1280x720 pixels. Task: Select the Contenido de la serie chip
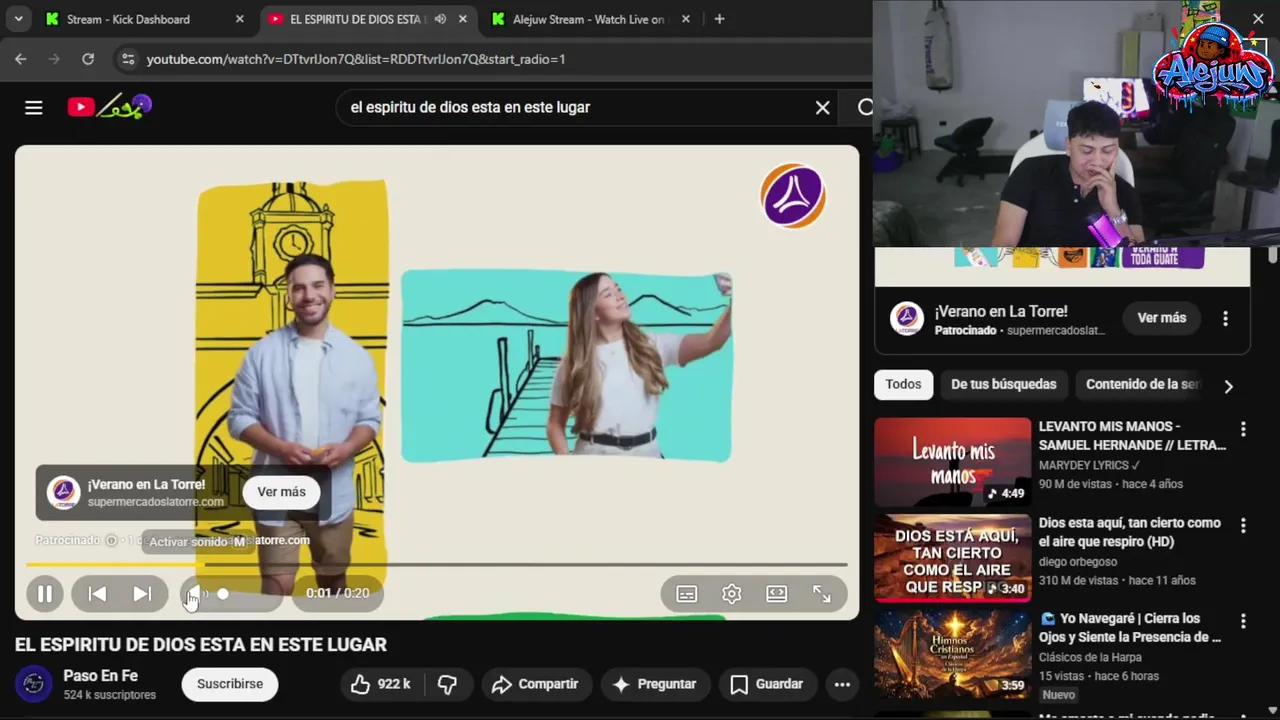tap(1142, 385)
